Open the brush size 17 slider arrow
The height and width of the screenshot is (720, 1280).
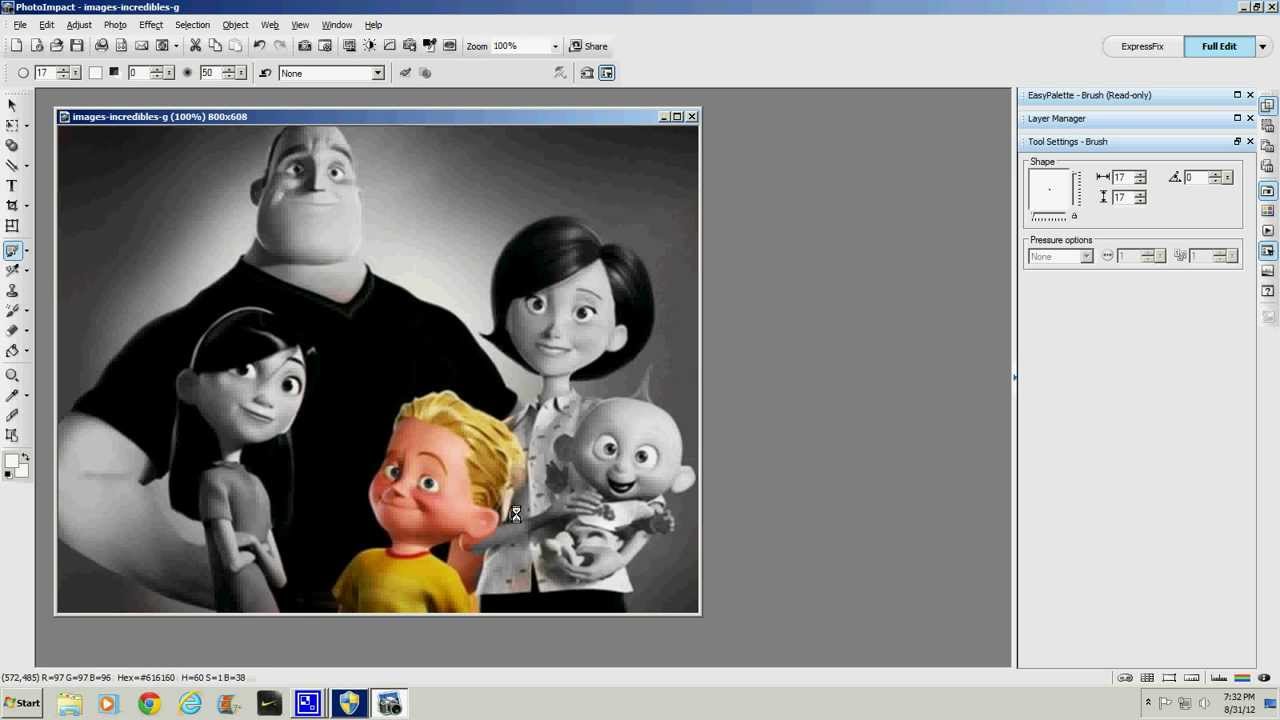[x=77, y=73]
